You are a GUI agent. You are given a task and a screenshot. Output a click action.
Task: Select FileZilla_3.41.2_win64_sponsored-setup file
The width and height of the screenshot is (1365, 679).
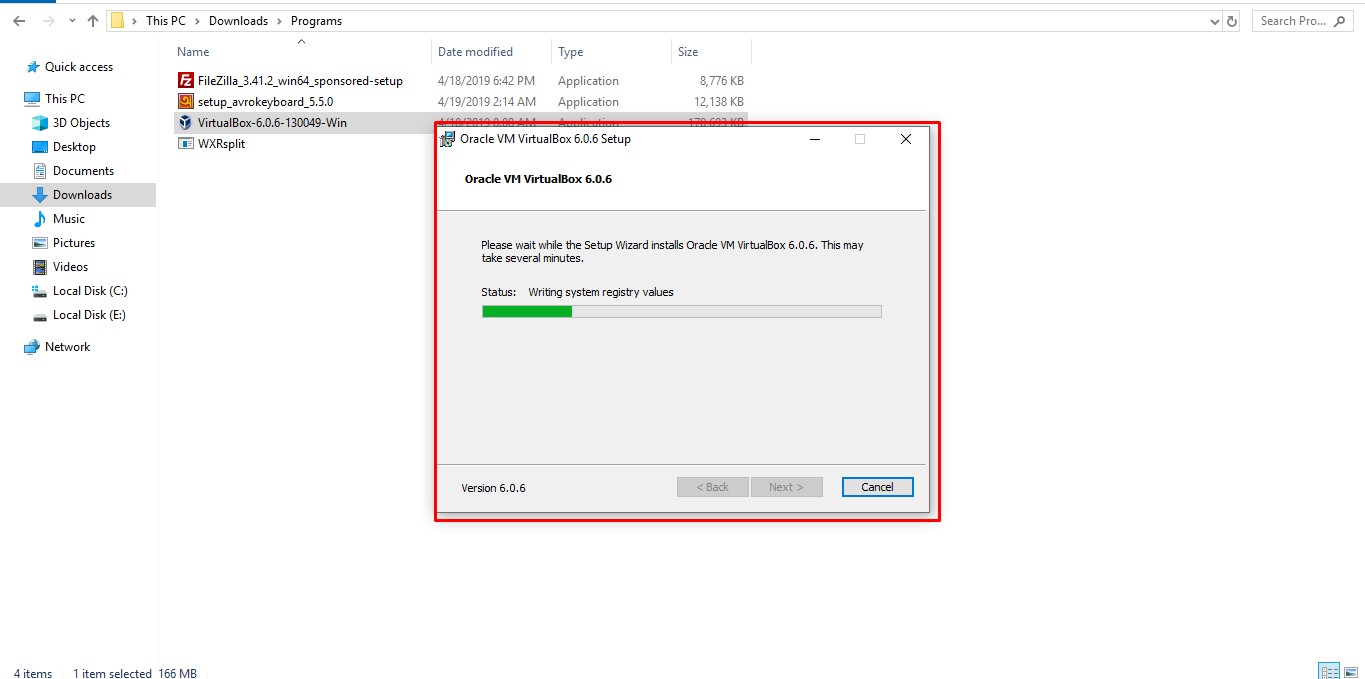click(300, 81)
